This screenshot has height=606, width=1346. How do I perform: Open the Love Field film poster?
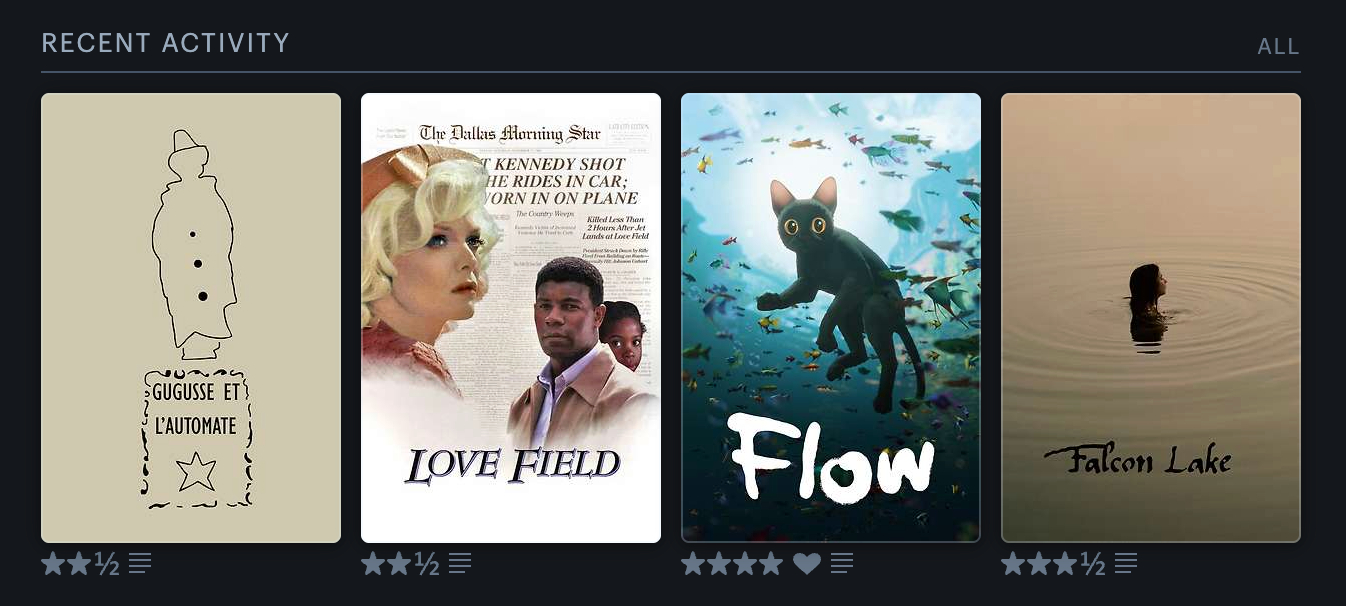[511, 318]
